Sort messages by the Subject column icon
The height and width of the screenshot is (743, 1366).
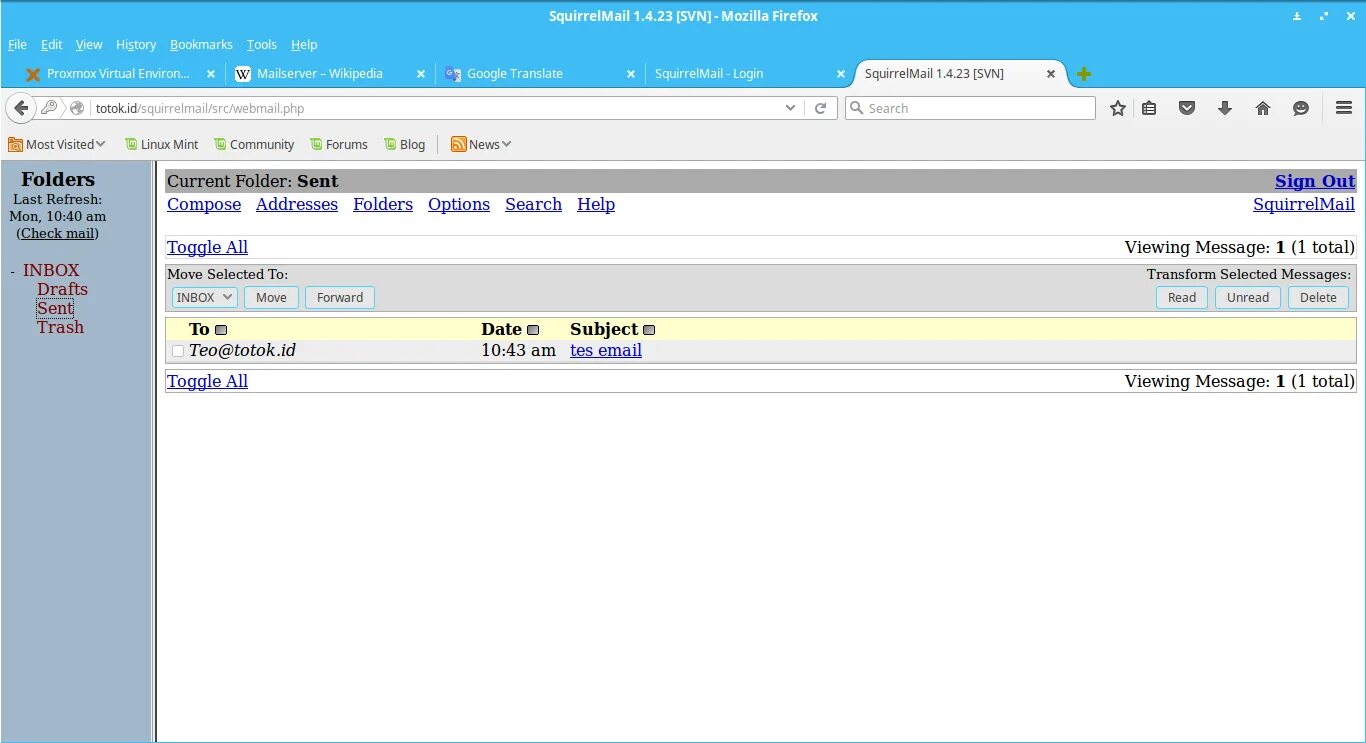649,330
